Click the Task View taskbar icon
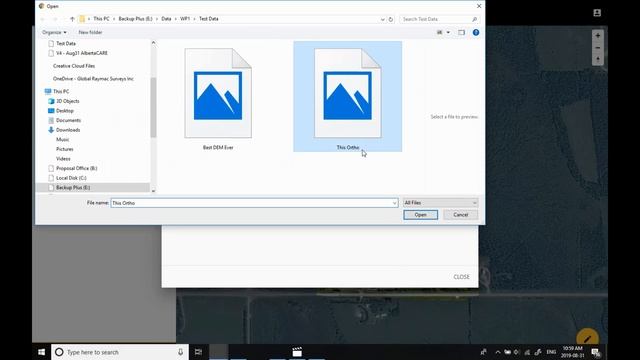Viewport: 640px width, 360px height. coord(198,352)
